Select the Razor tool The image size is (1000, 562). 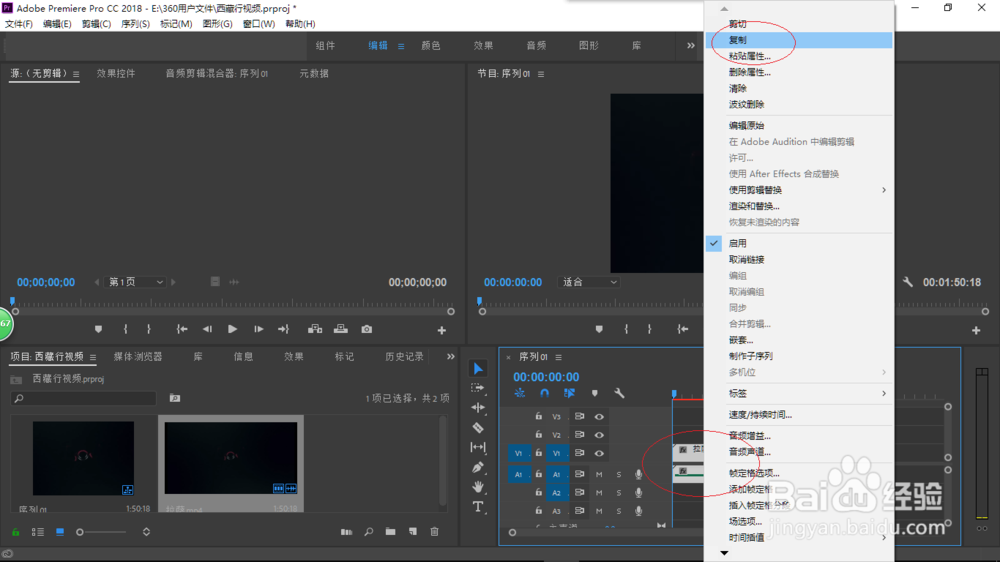click(478, 427)
